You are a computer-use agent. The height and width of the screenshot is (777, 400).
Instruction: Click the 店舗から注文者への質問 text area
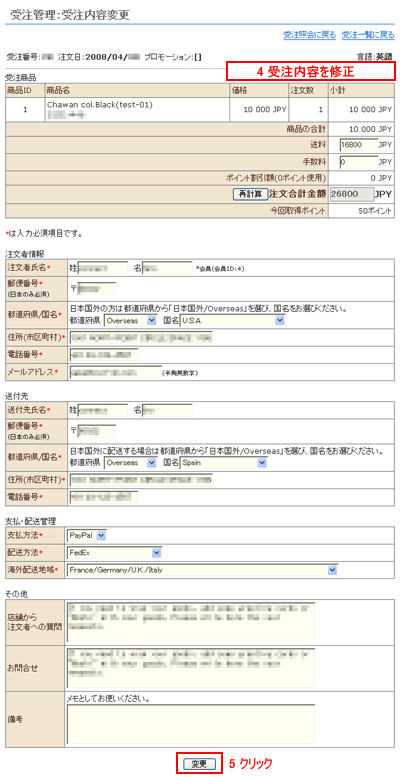tap(190, 621)
